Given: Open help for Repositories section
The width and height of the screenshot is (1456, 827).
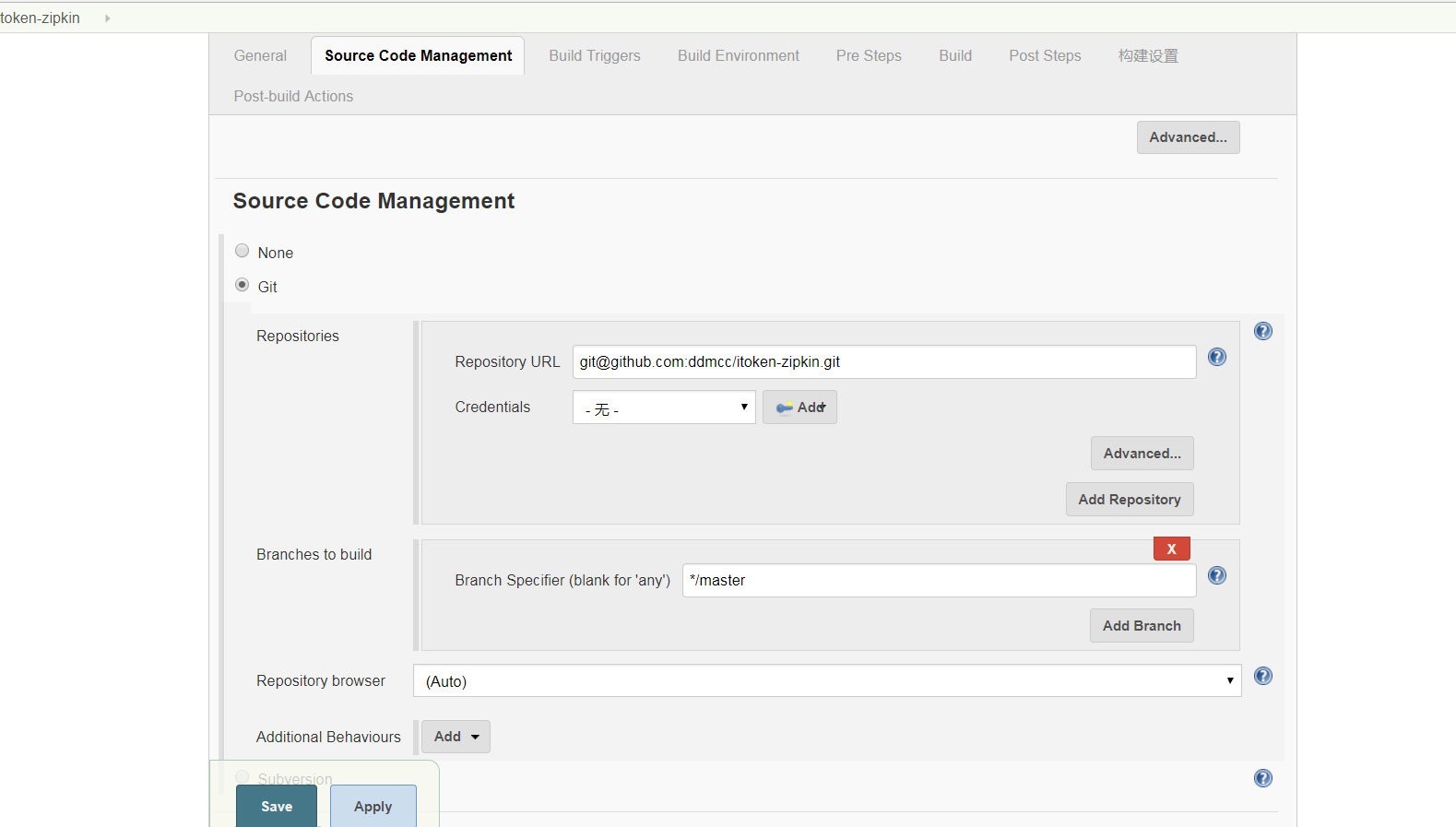Looking at the screenshot, I should [1263, 331].
